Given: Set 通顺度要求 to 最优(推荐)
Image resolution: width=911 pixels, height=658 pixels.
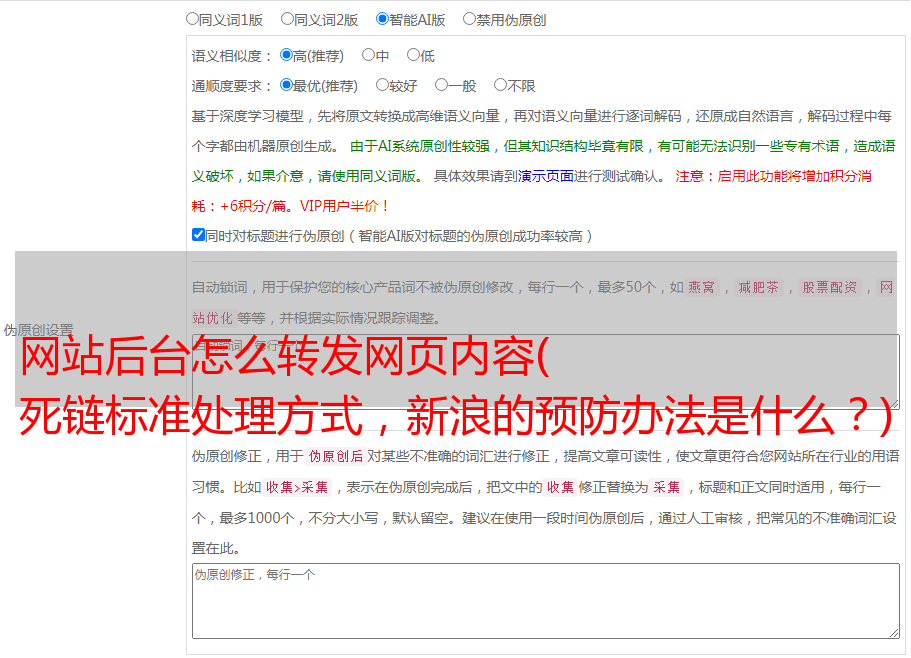Looking at the screenshot, I should 286,85.
